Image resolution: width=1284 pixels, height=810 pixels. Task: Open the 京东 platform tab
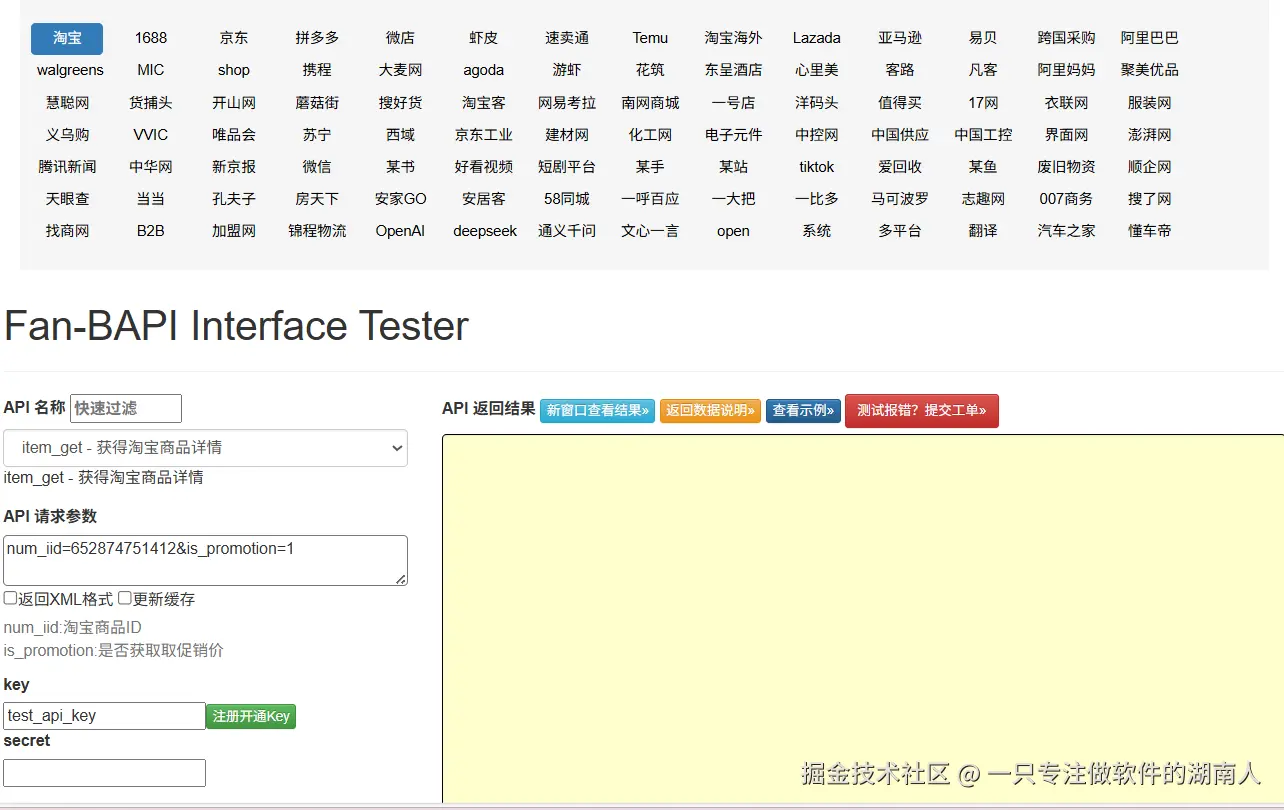point(234,38)
